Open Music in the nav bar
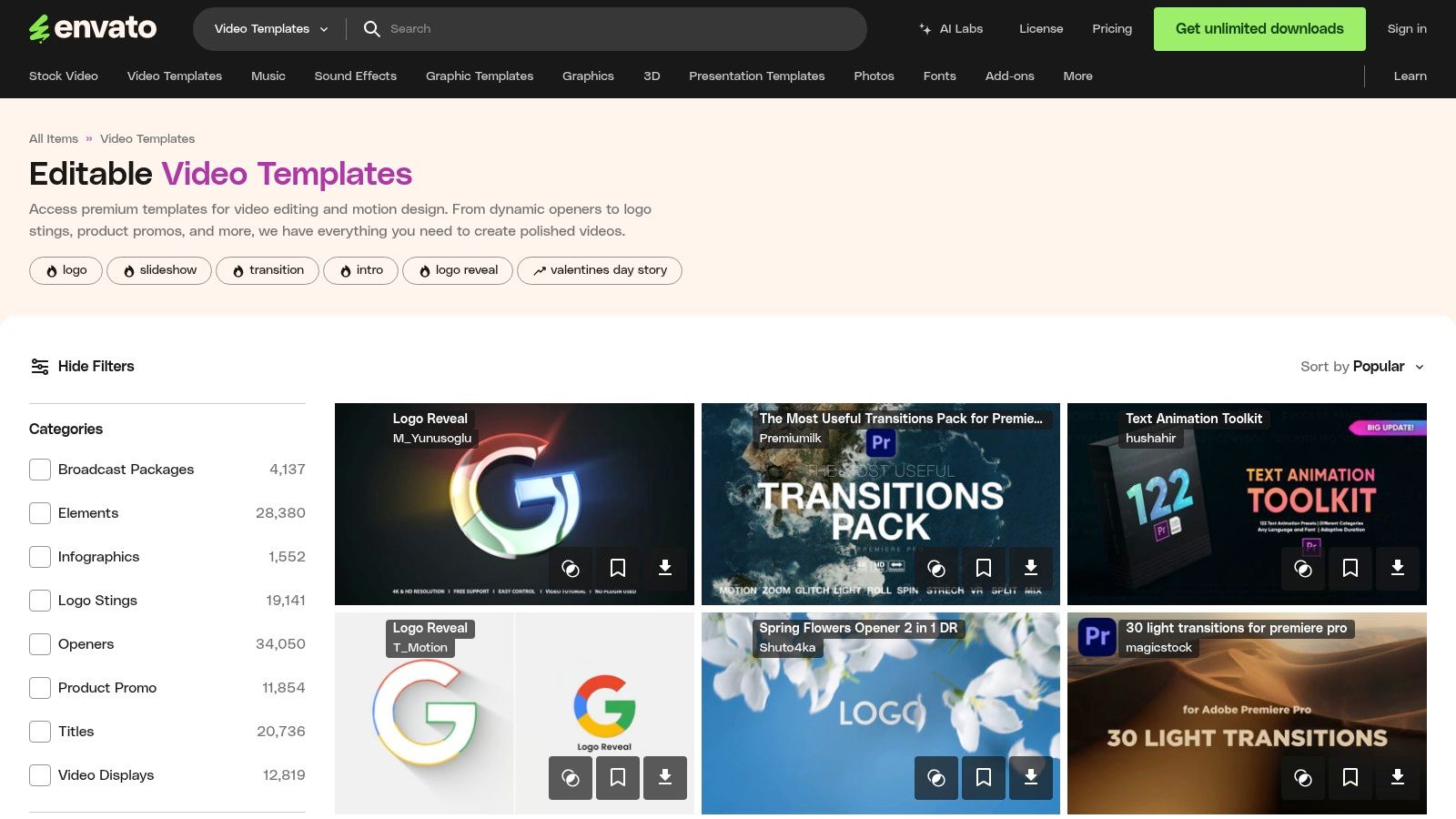Screen dimensions: 1456x819 pos(268,76)
